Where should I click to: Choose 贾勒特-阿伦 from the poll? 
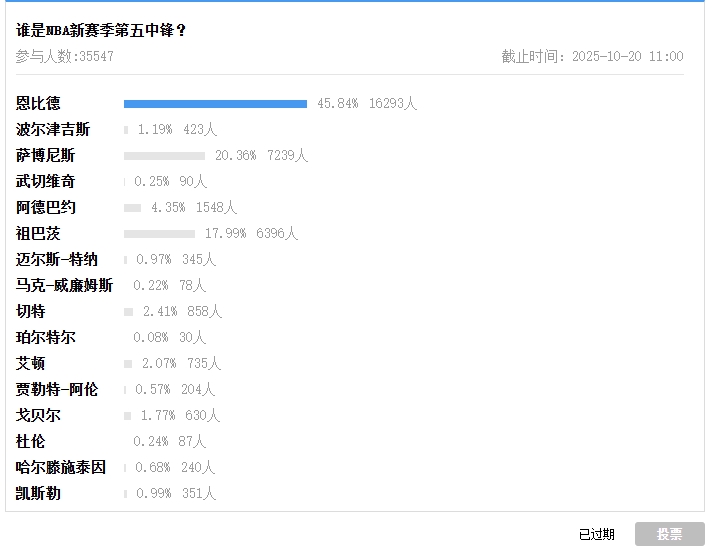(x=57, y=389)
